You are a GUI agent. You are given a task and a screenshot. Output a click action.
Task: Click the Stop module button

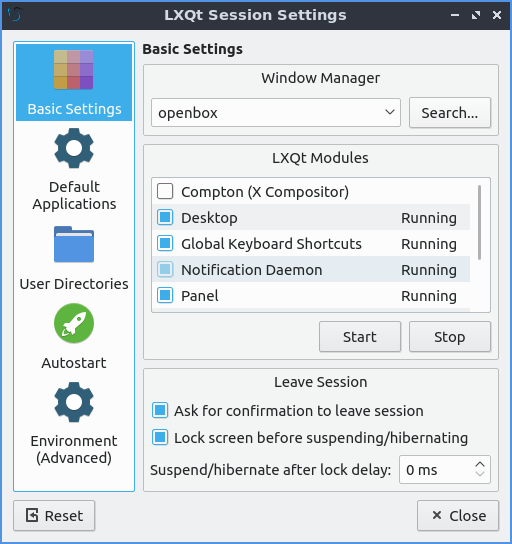[x=450, y=337]
